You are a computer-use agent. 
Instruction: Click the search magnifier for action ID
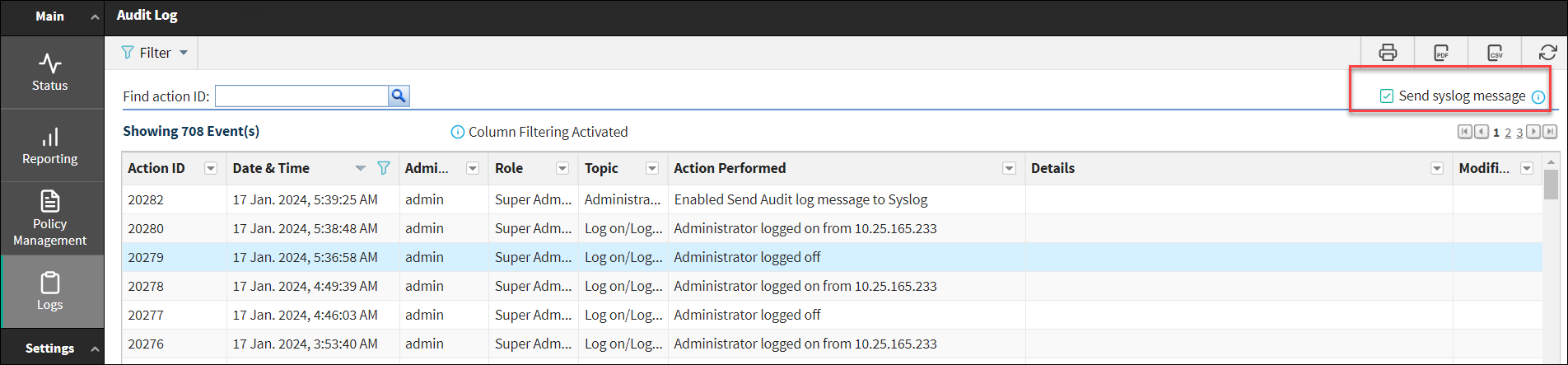tap(399, 96)
